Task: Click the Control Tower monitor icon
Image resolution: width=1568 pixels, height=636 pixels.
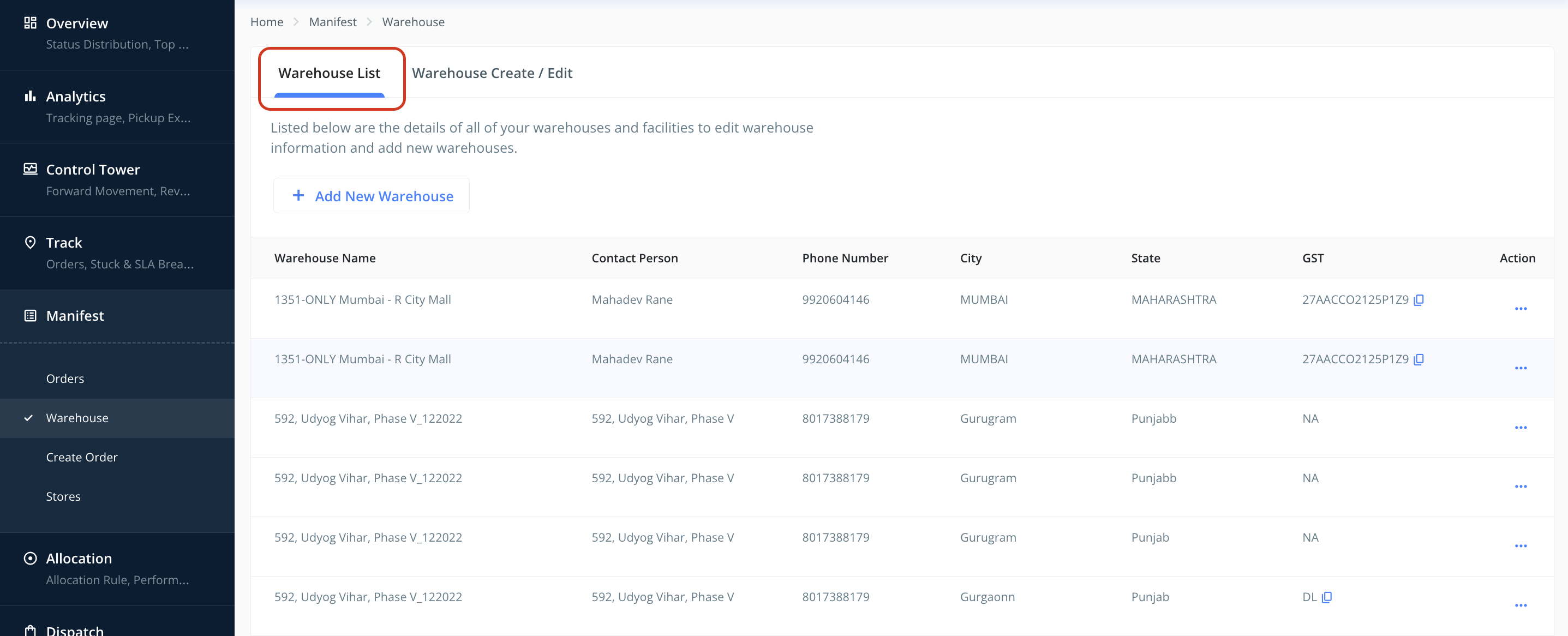Action: (x=30, y=169)
